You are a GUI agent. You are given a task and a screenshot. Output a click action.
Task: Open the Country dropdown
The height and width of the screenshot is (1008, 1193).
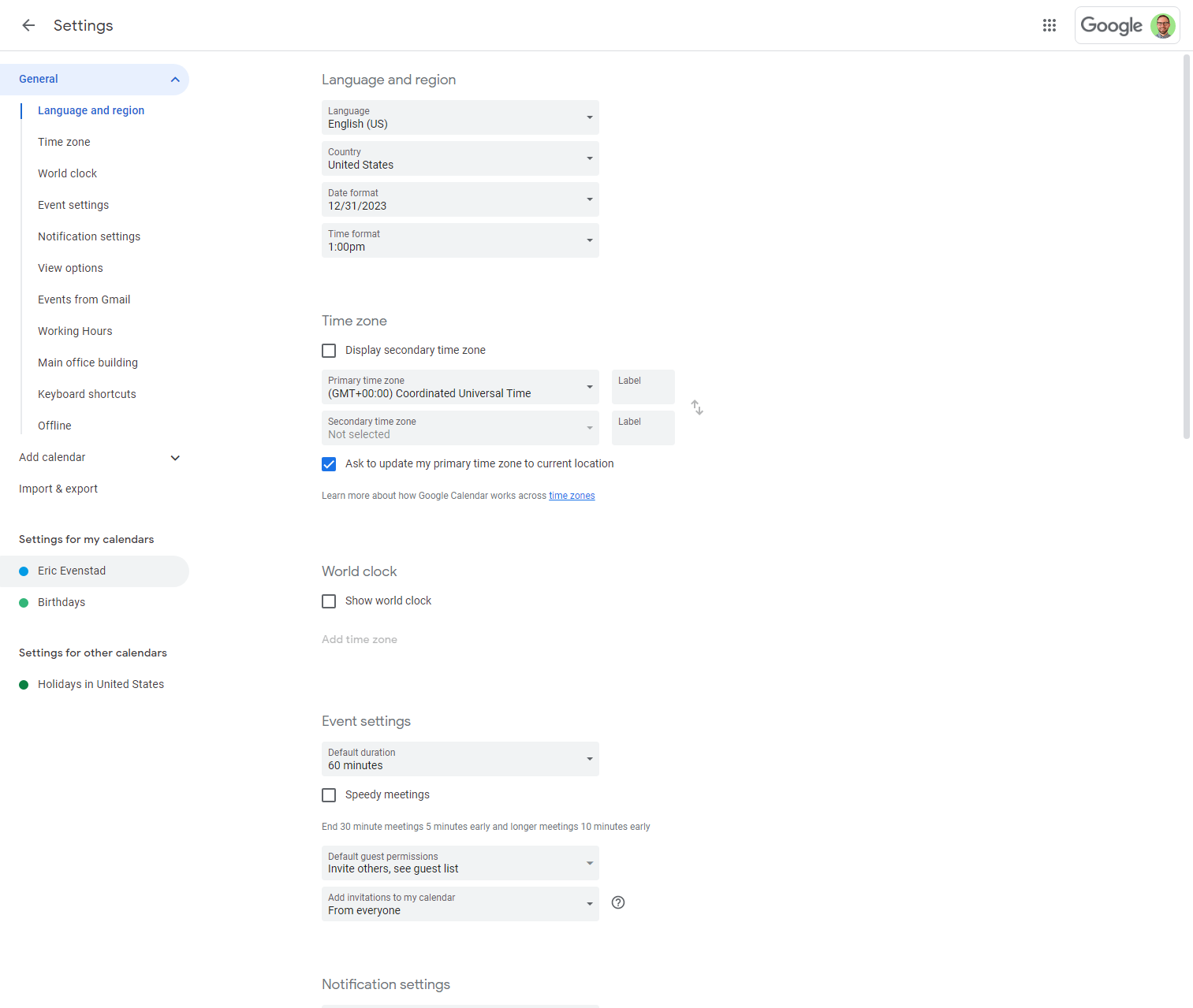(x=460, y=158)
